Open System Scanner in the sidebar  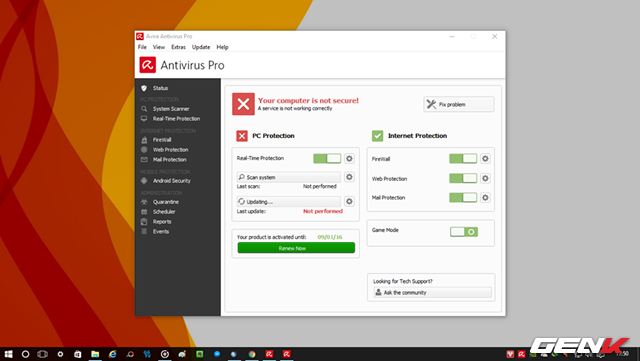(x=171, y=109)
